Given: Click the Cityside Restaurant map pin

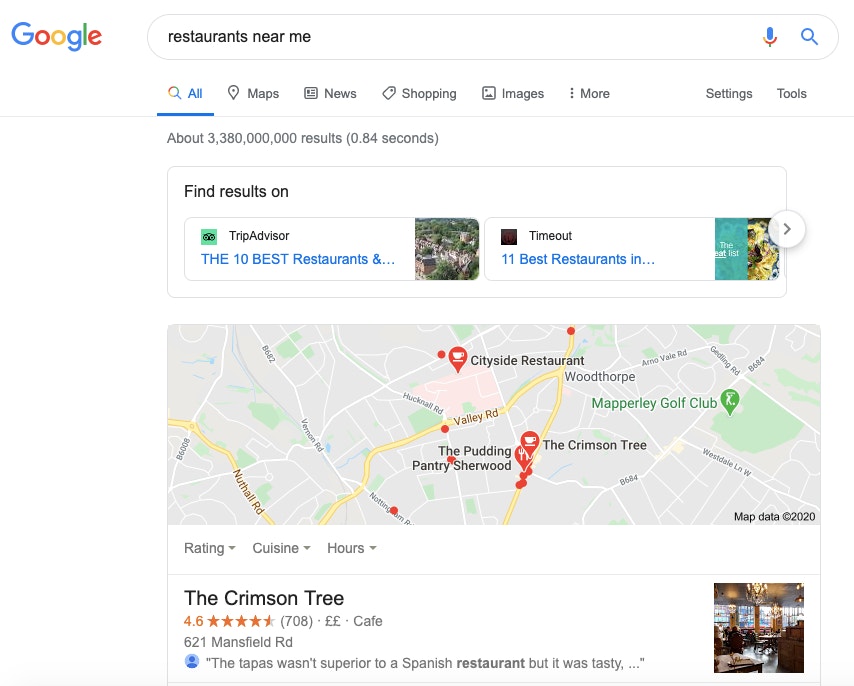Looking at the screenshot, I should point(457,357).
